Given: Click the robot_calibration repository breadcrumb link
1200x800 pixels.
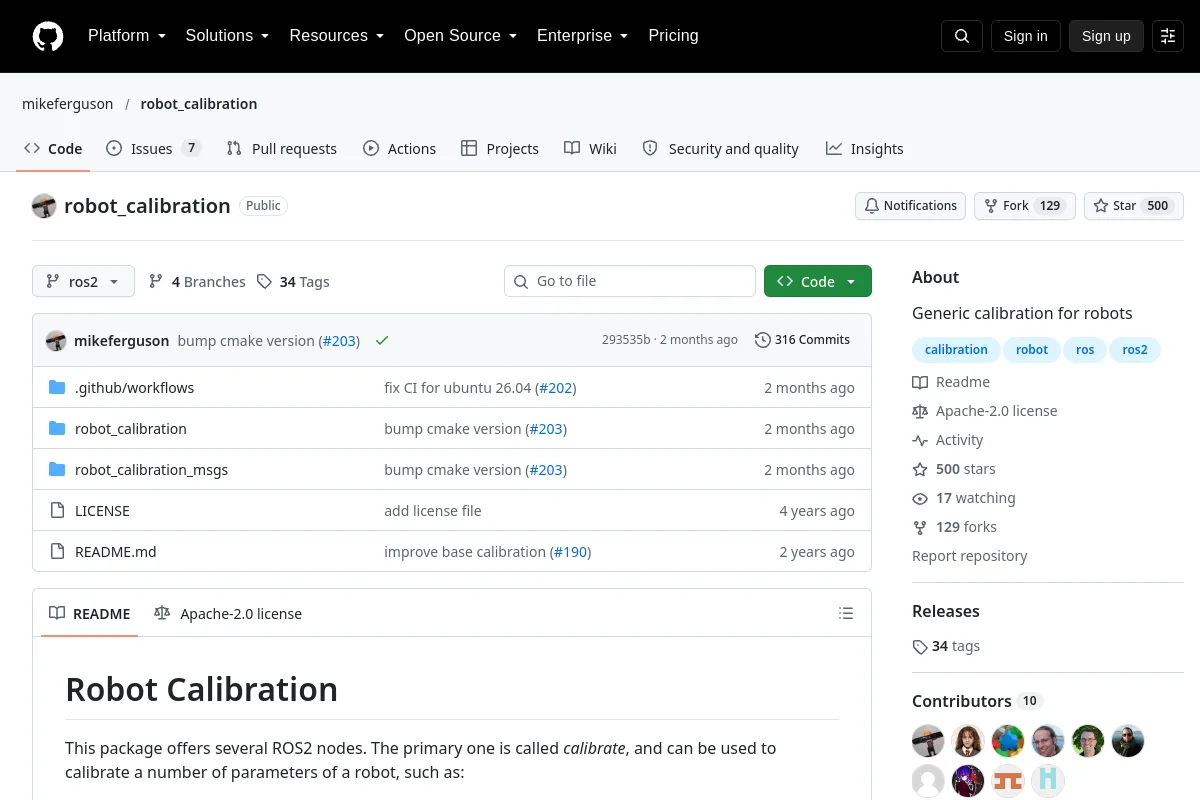Looking at the screenshot, I should (199, 104).
